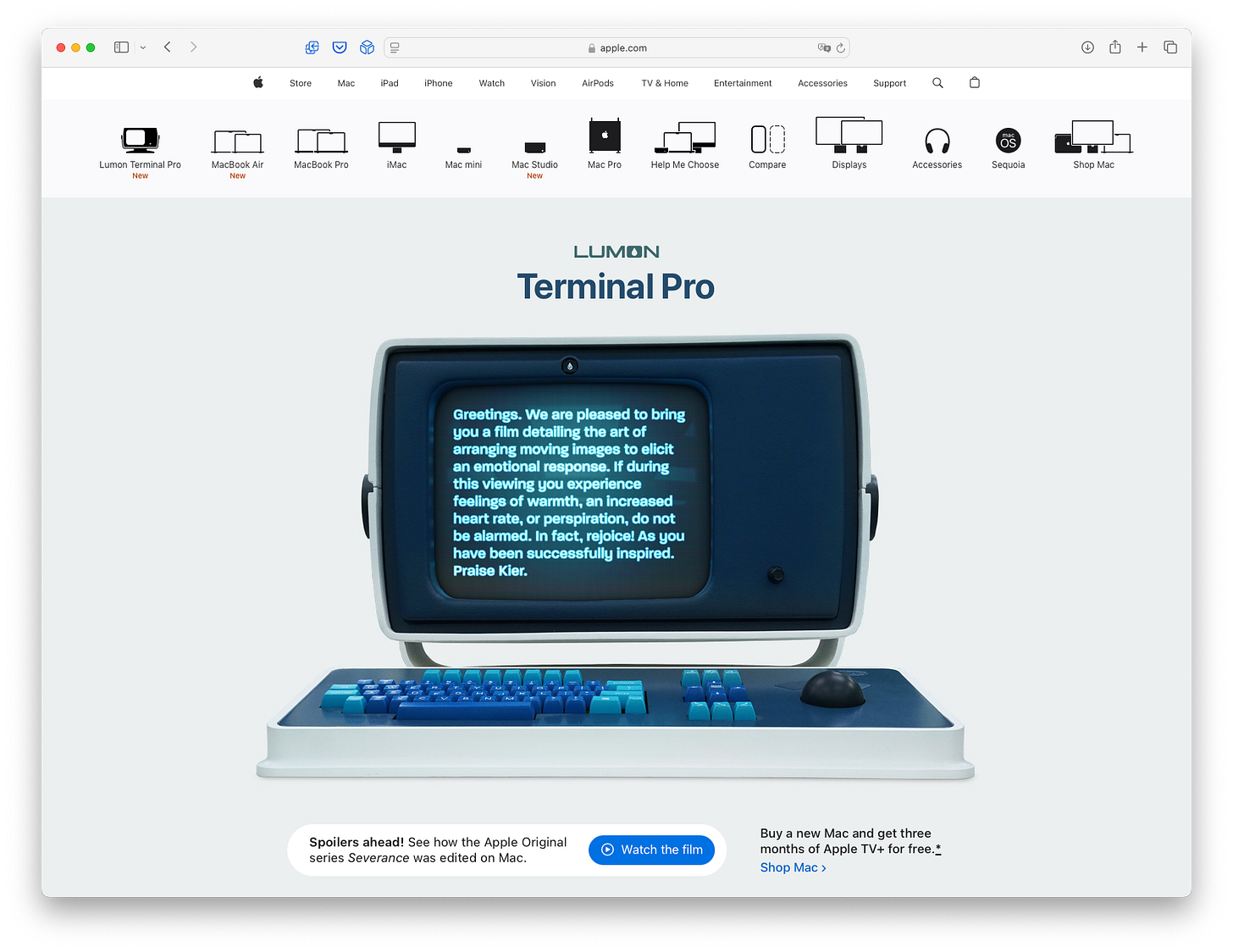Click the footnote asterisk after 'for free.'
1233x952 pixels.
pos(938,849)
